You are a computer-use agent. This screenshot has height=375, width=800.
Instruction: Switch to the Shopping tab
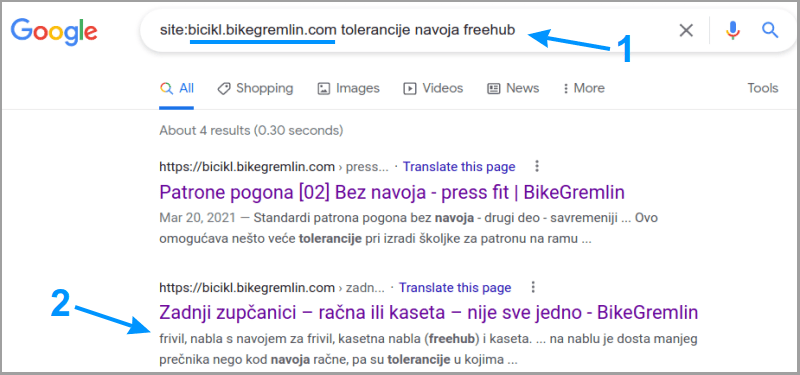coord(255,88)
